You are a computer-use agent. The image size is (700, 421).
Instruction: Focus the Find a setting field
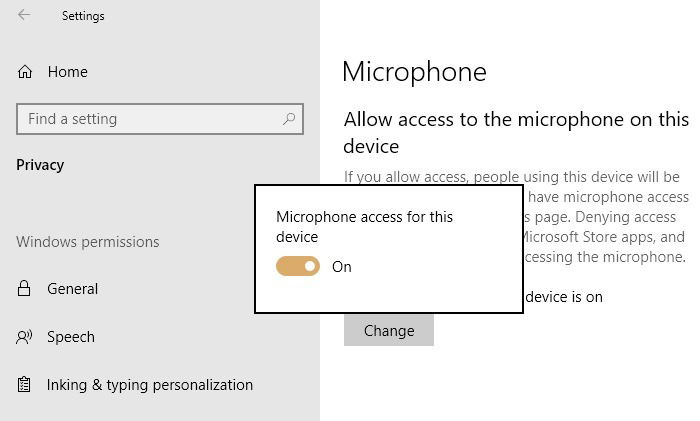coord(160,119)
